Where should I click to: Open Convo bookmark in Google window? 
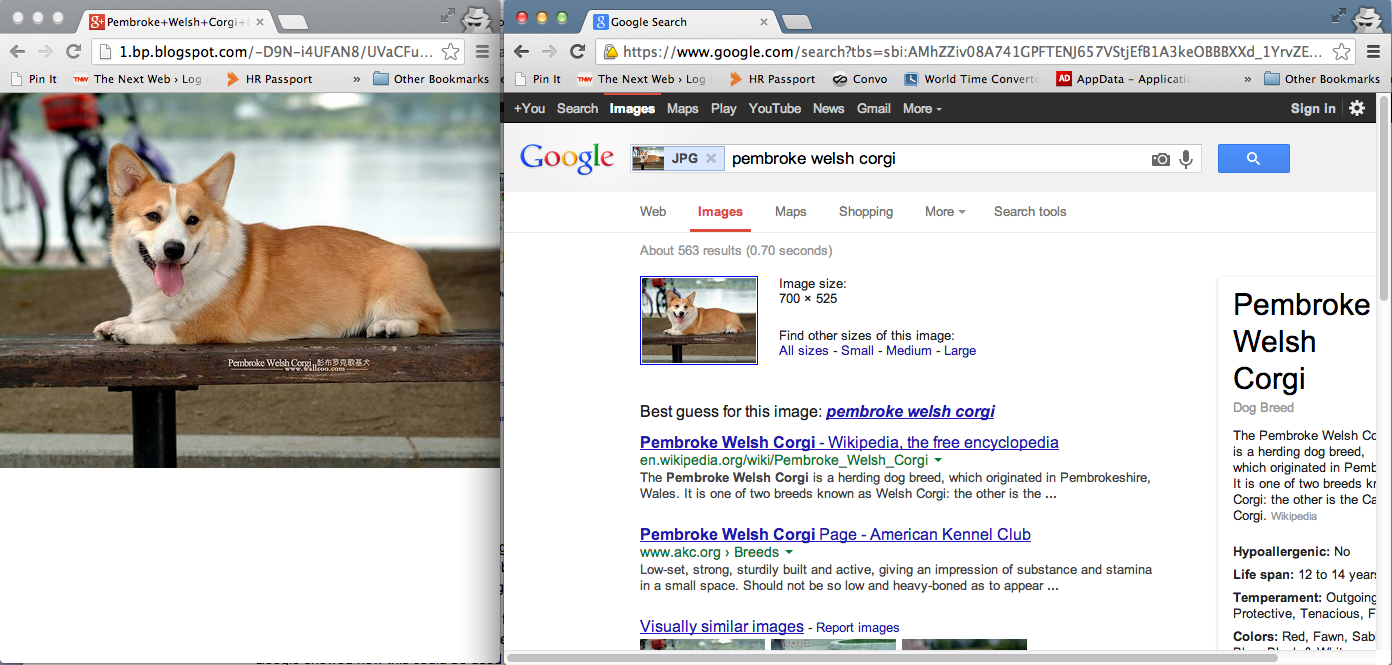point(859,79)
